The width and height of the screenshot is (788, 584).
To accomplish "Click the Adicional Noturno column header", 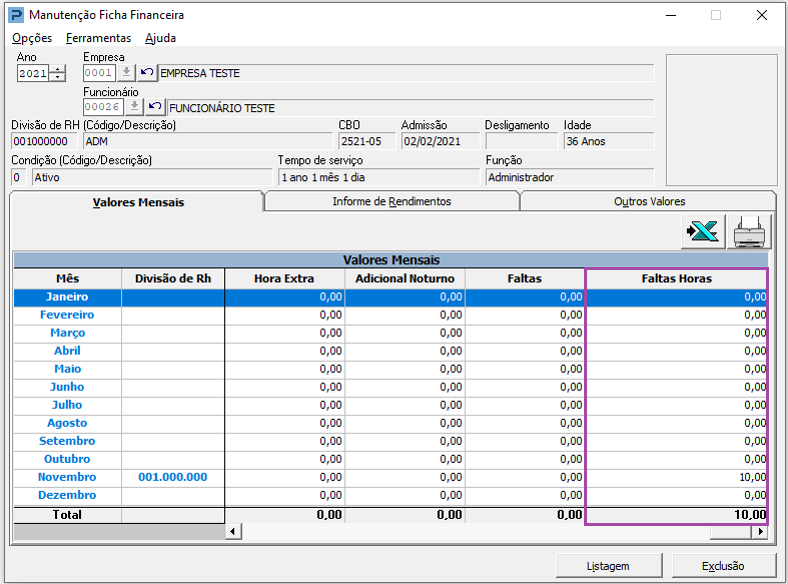I will click(x=405, y=278).
